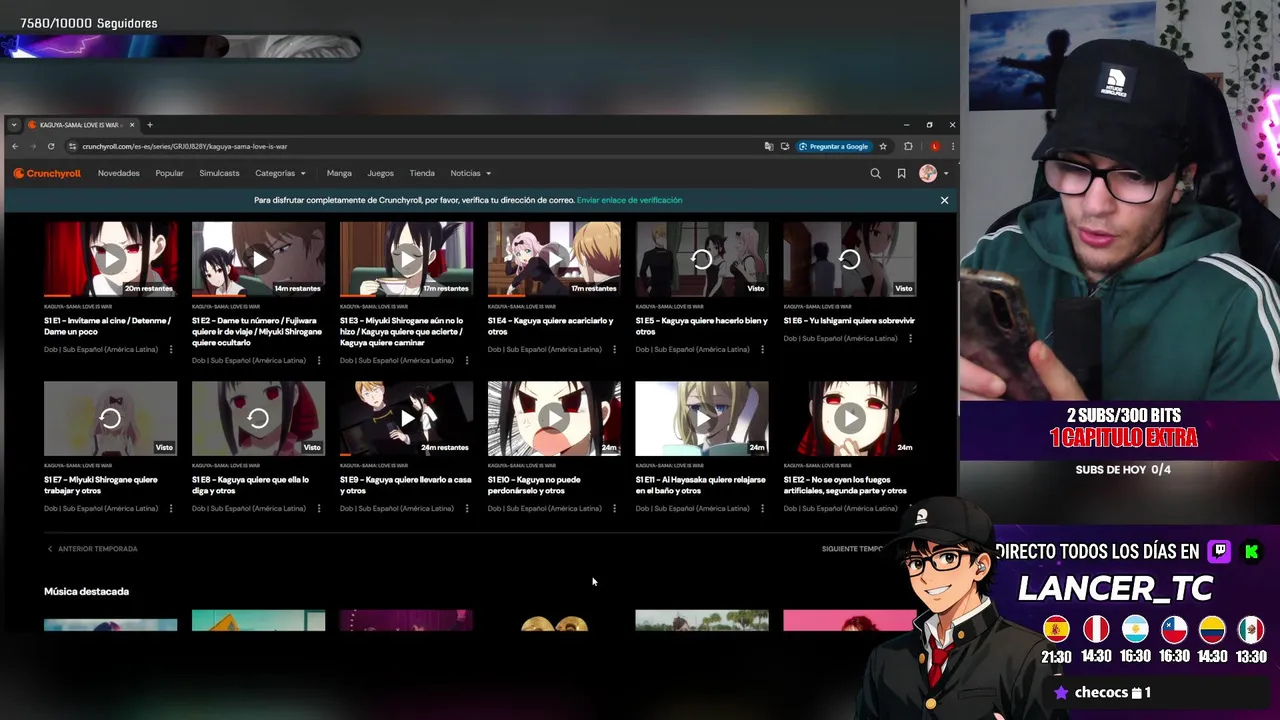
Task: Open the Tienda menu item
Action: pyautogui.click(x=422, y=173)
